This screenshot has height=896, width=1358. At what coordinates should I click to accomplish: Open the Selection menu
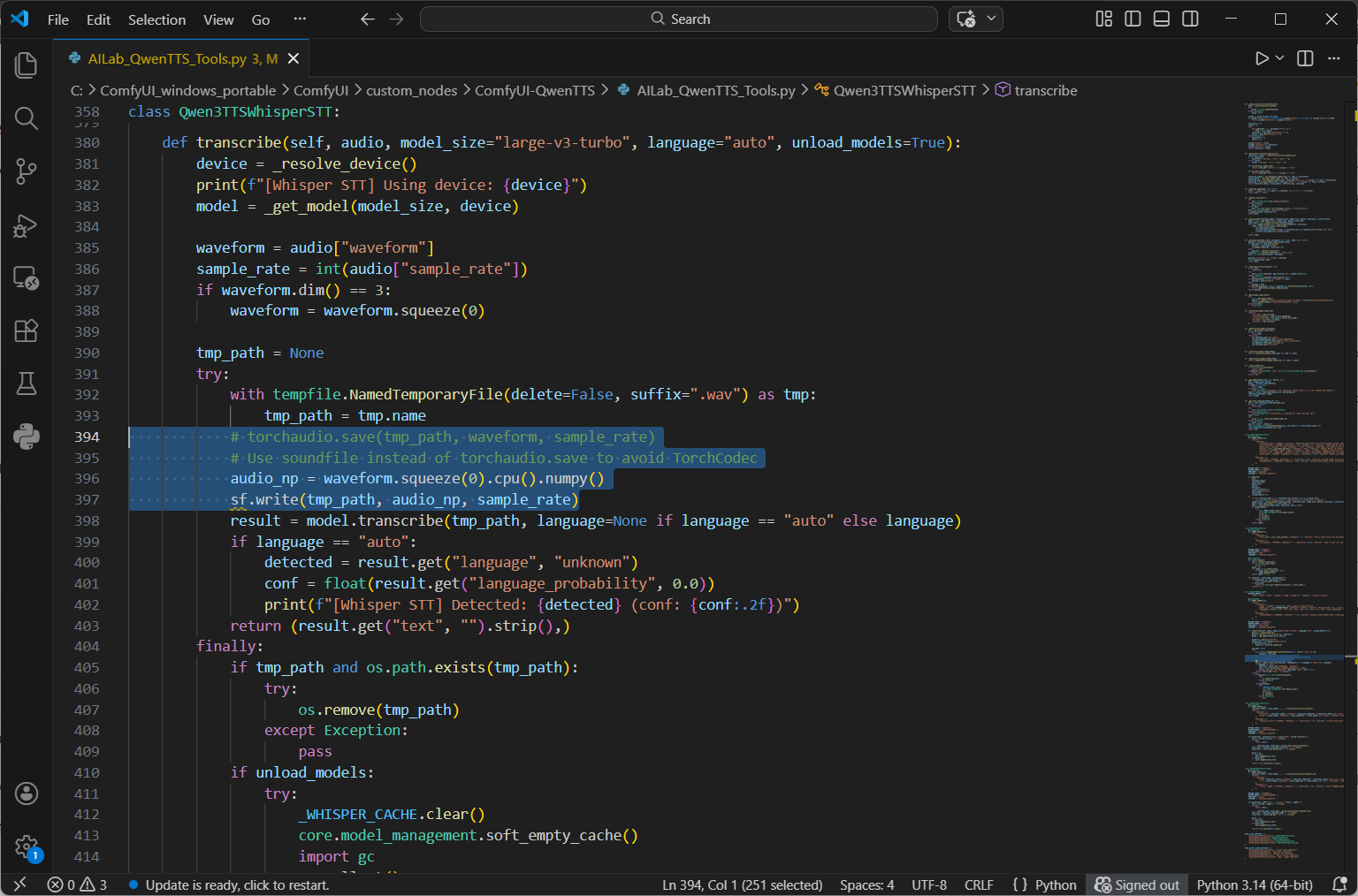click(156, 19)
